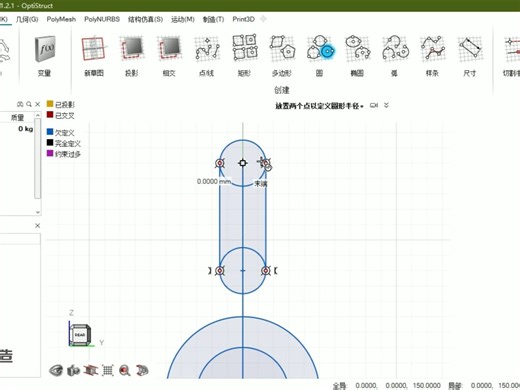Click the magnifier search icon in browser header
520x390 pixels.
pyautogui.click(x=29, y=104)
